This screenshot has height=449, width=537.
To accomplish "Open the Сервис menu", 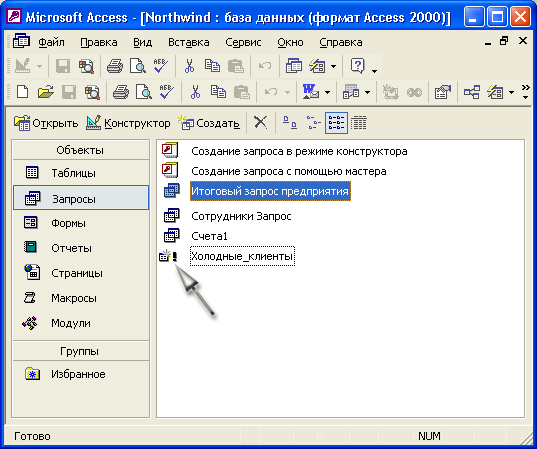I will [x=243, y=42].
